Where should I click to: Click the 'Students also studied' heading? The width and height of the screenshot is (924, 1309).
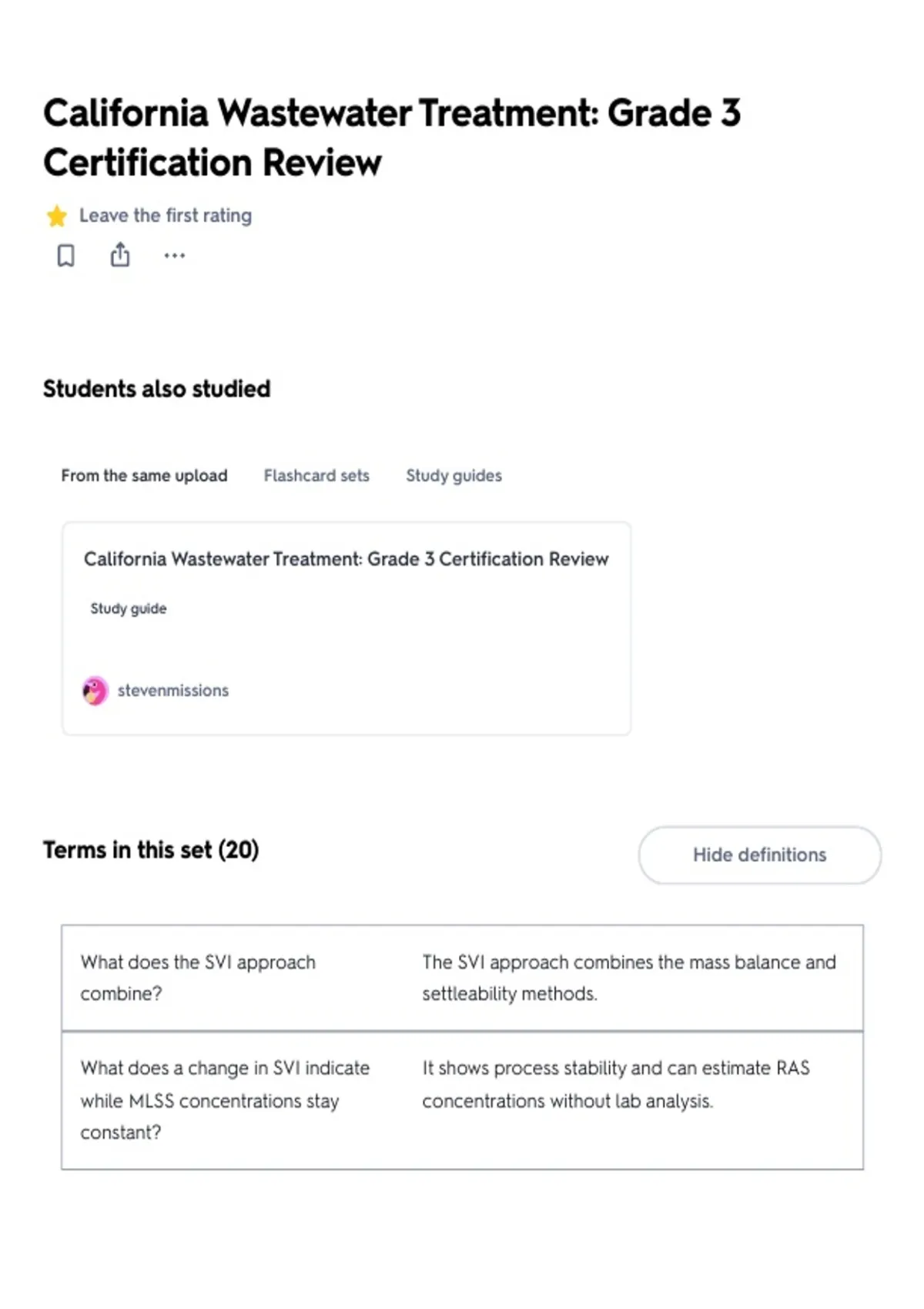157,389
